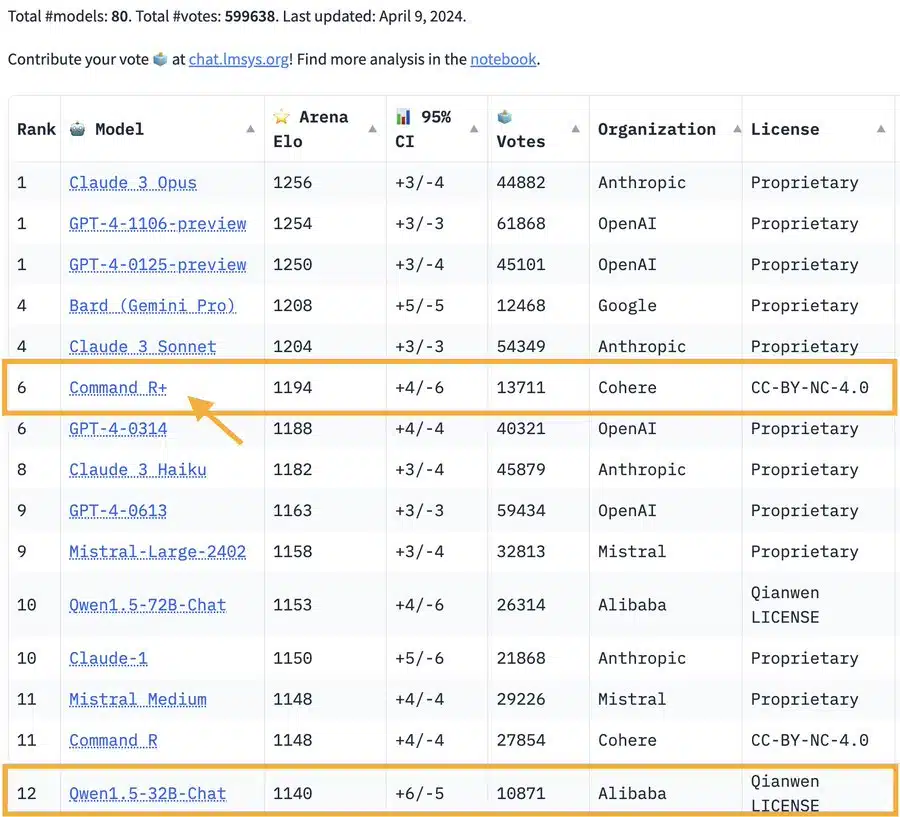Viewport: 900px width, 817px height.
Task: Click the Organization column header
Action: click(x=656, y=129)
